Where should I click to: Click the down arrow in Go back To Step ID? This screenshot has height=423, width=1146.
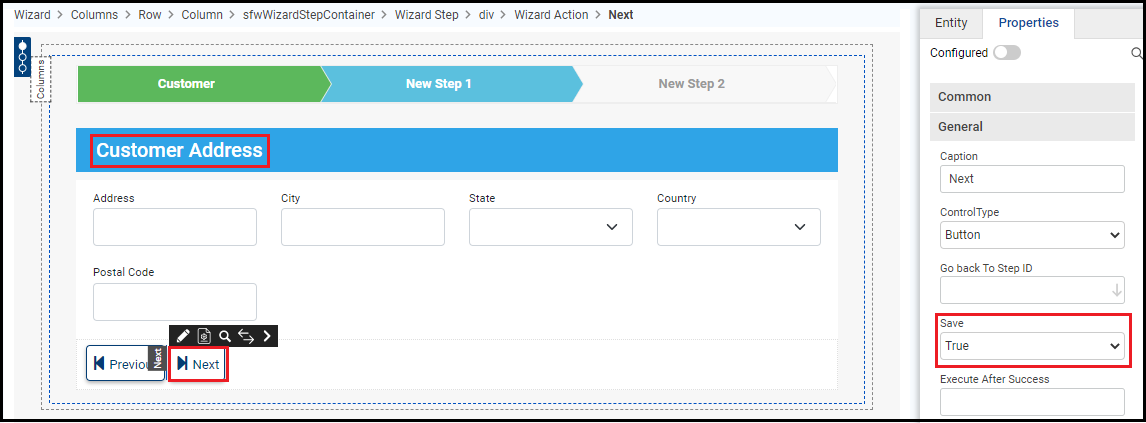(x=1117, y=290)
